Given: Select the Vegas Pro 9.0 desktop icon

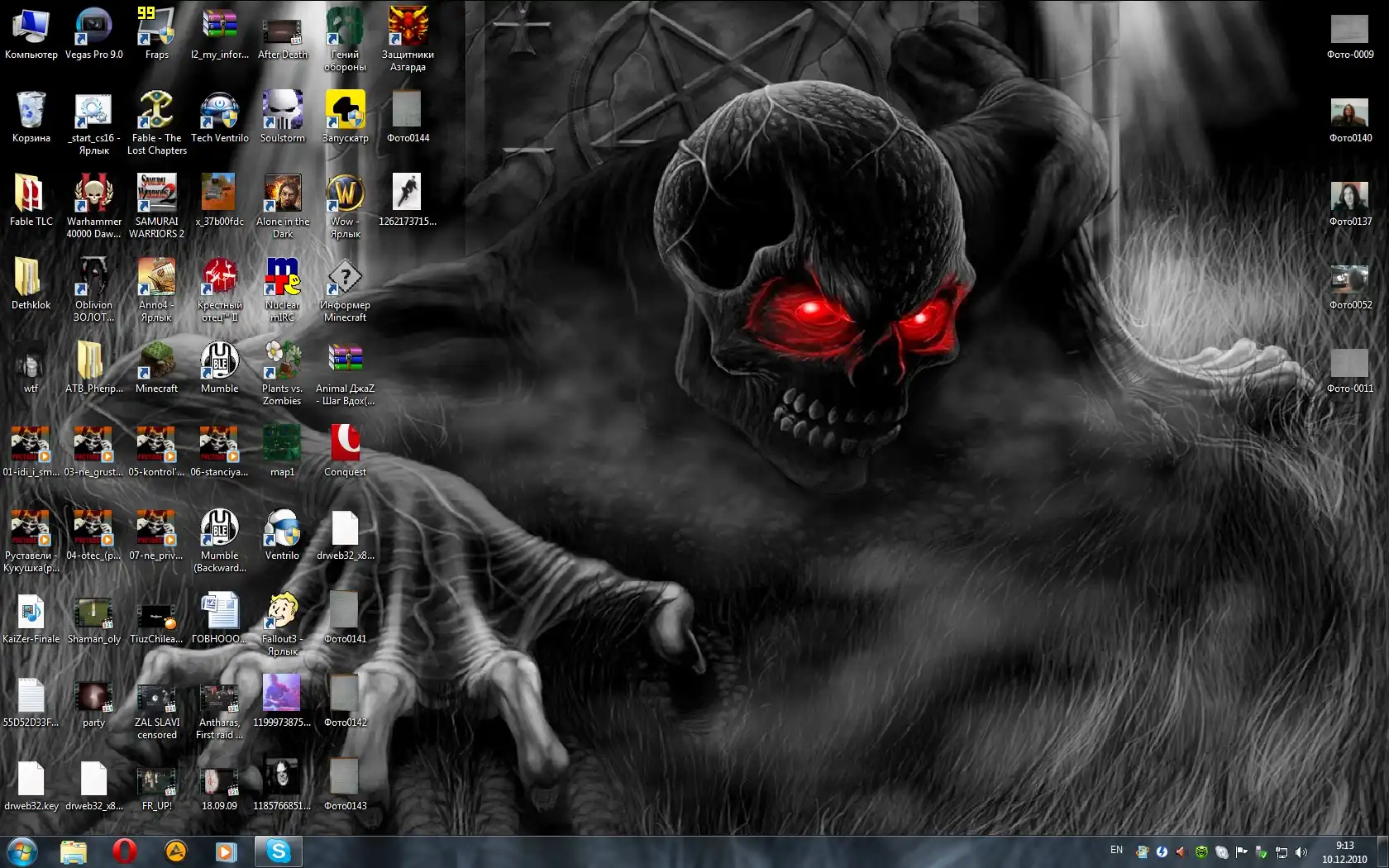Looking at the screenshot, I should click(x=93, y=28).
